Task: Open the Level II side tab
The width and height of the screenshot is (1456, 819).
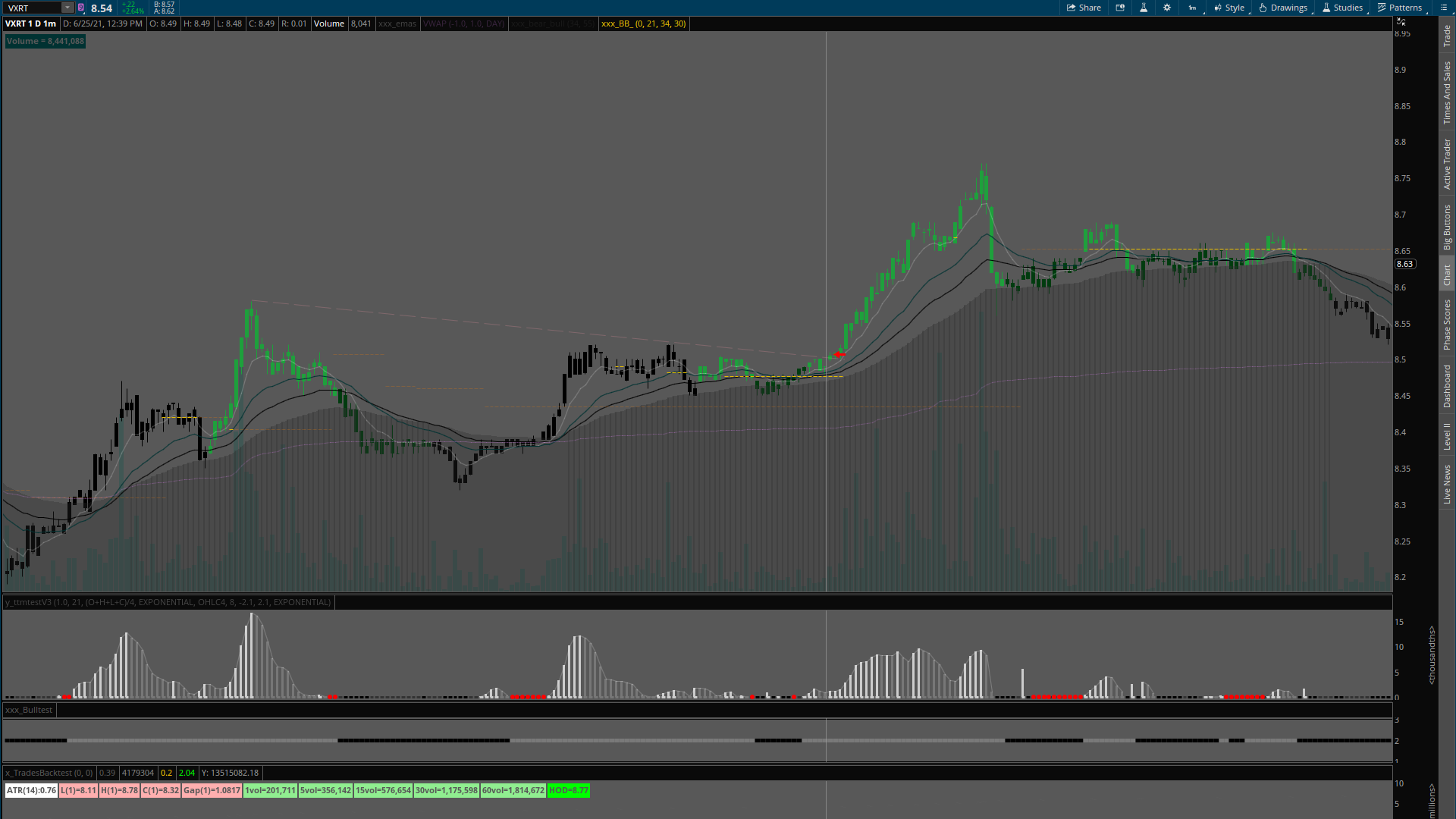Action: pyautogui.click(x=1447, y=436)
